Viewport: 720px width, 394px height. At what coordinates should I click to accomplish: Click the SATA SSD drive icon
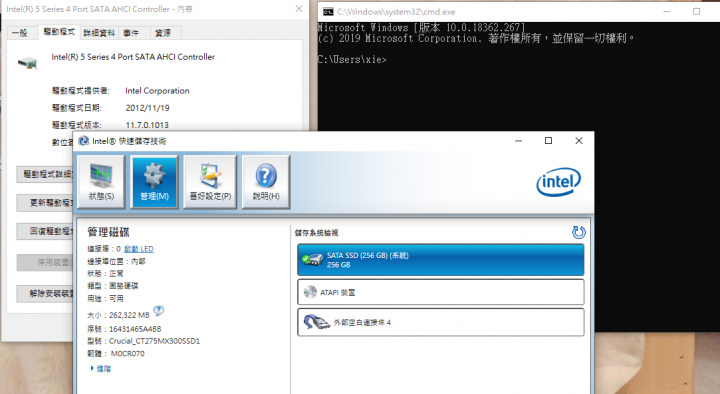(x=313, y=260)
